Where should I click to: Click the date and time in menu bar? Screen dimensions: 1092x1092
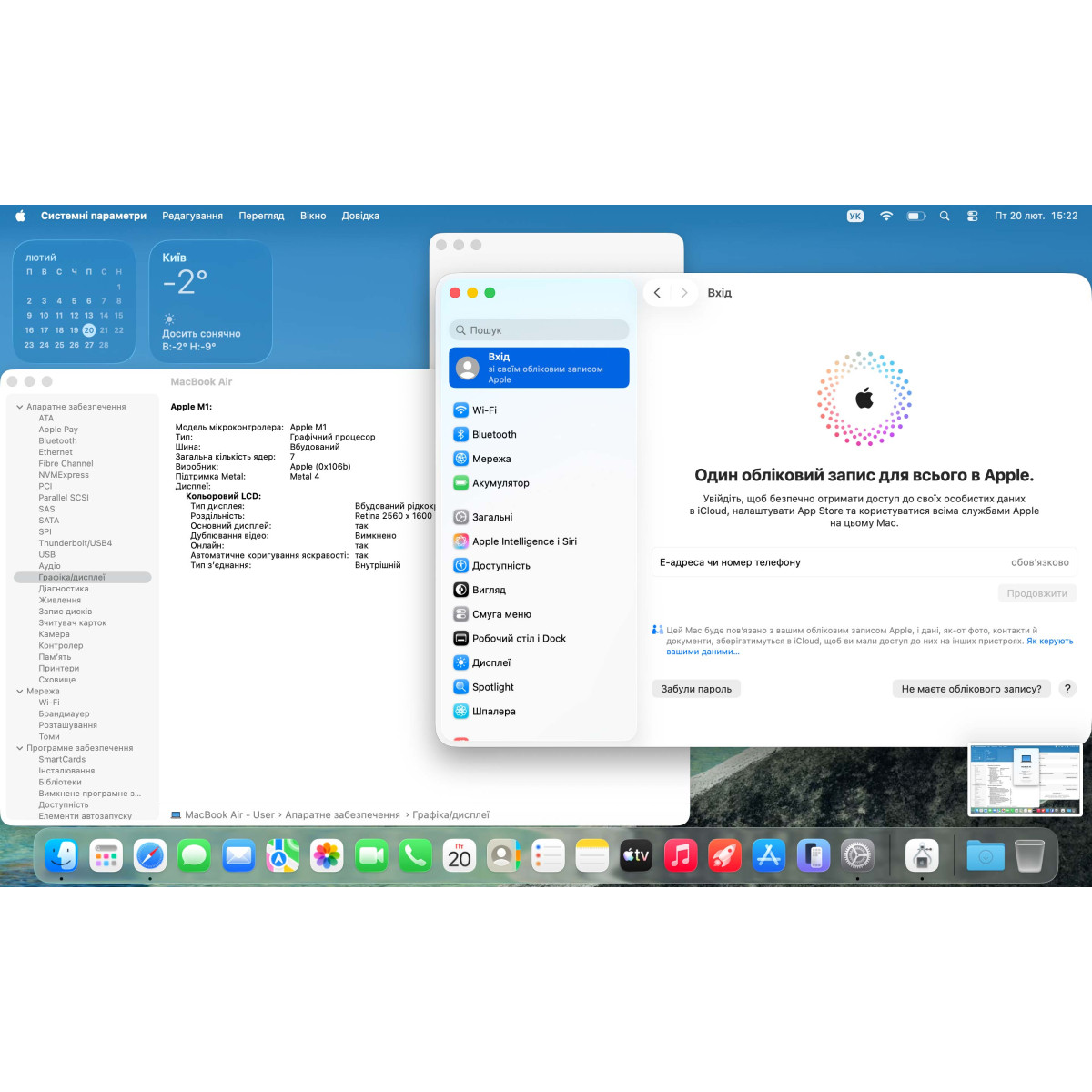1036,216
